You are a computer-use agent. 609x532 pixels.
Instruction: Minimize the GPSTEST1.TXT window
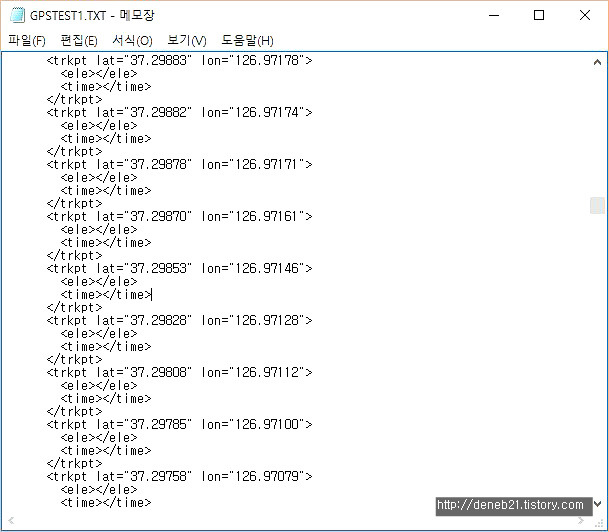[494, 16]
